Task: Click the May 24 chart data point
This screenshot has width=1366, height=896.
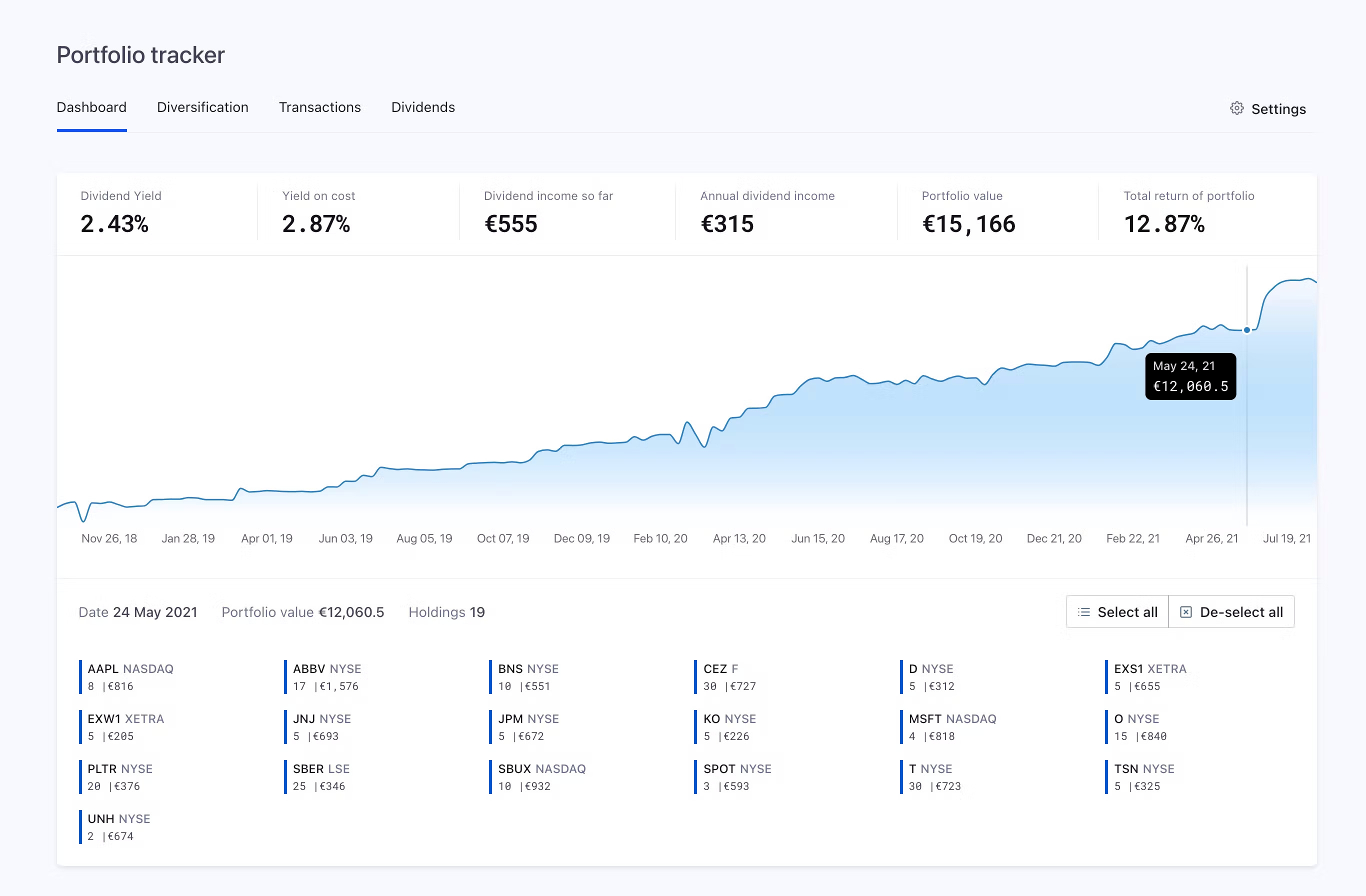Action: click(x=1246, y=330)
